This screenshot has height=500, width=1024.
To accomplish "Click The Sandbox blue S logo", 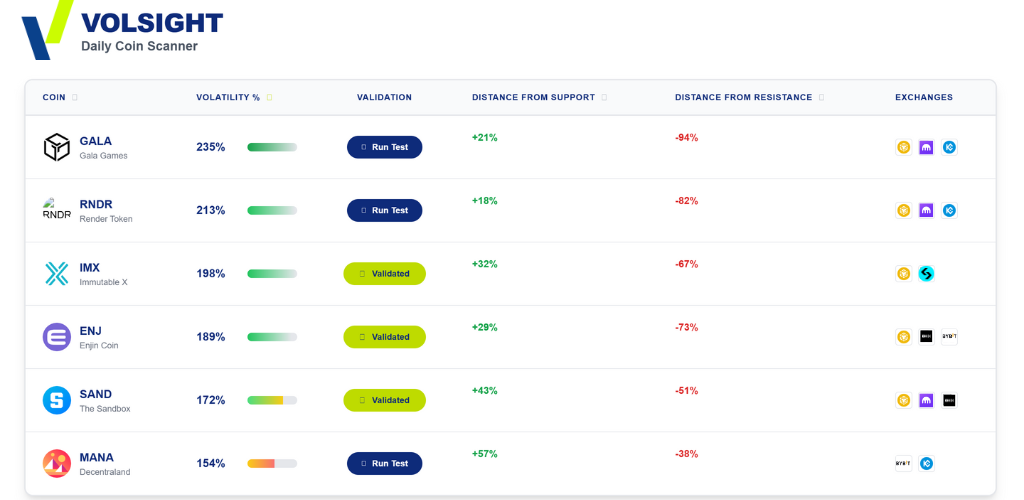I will (57, 400).
